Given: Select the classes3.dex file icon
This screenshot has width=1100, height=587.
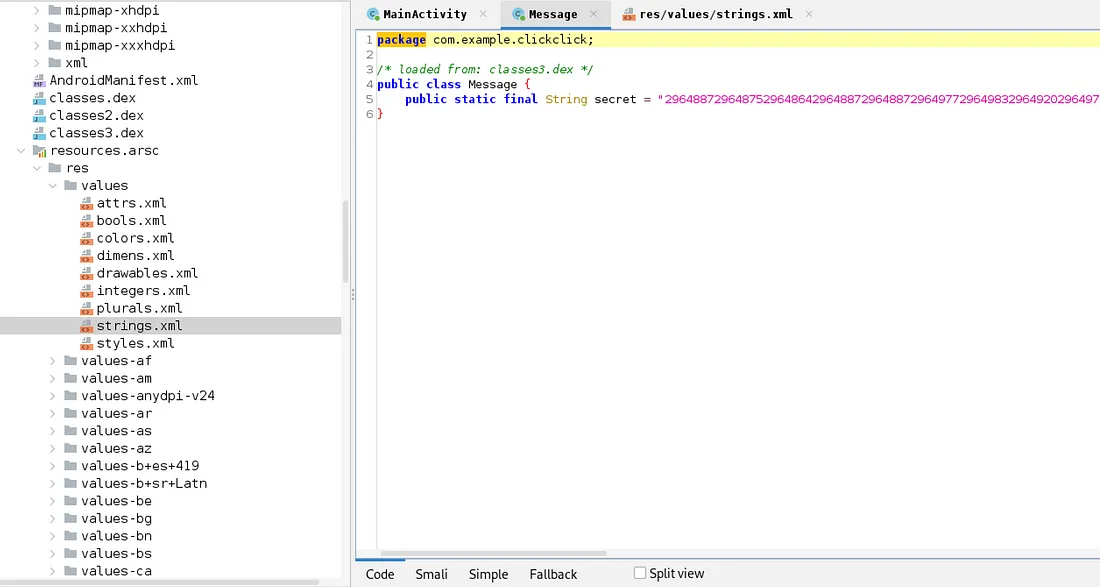Looking at the screenshot, I should click(x=39, y=133).
